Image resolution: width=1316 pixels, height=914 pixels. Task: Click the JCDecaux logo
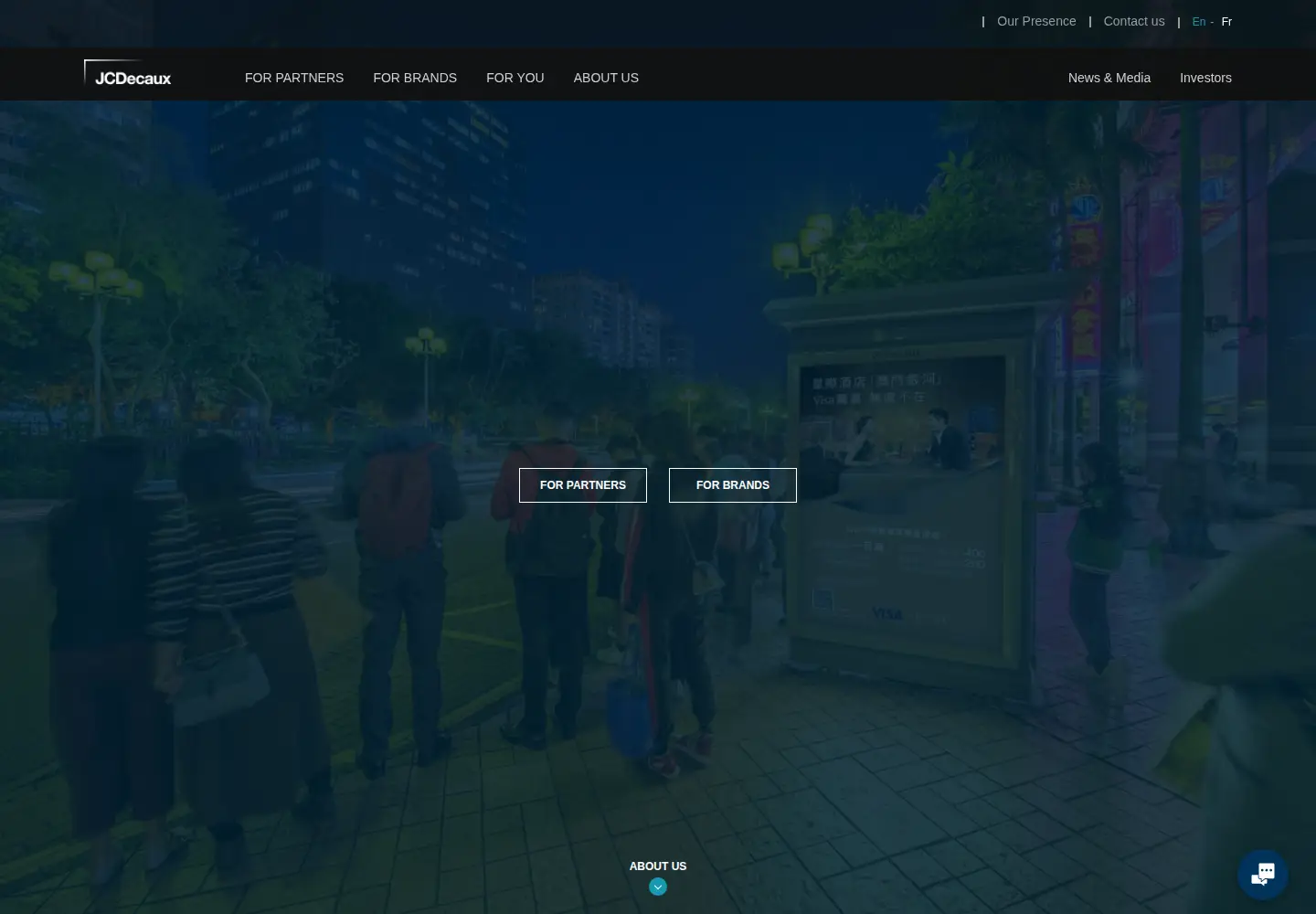(x=128, y=74)
